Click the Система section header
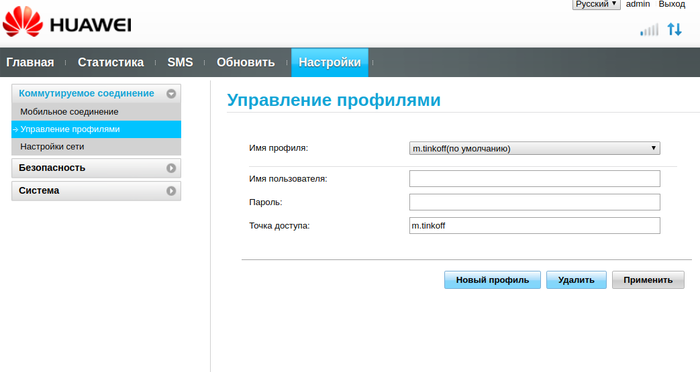 [x=96, y=191]
